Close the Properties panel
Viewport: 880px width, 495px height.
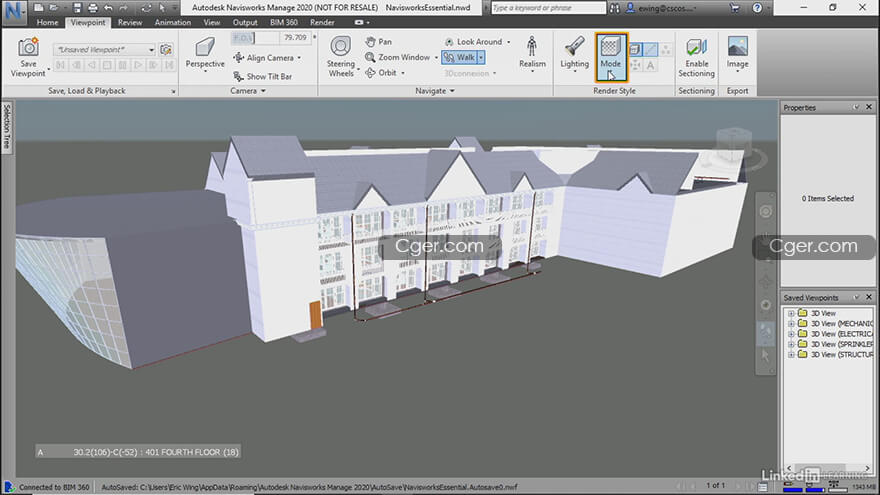[x=869, y=107]
